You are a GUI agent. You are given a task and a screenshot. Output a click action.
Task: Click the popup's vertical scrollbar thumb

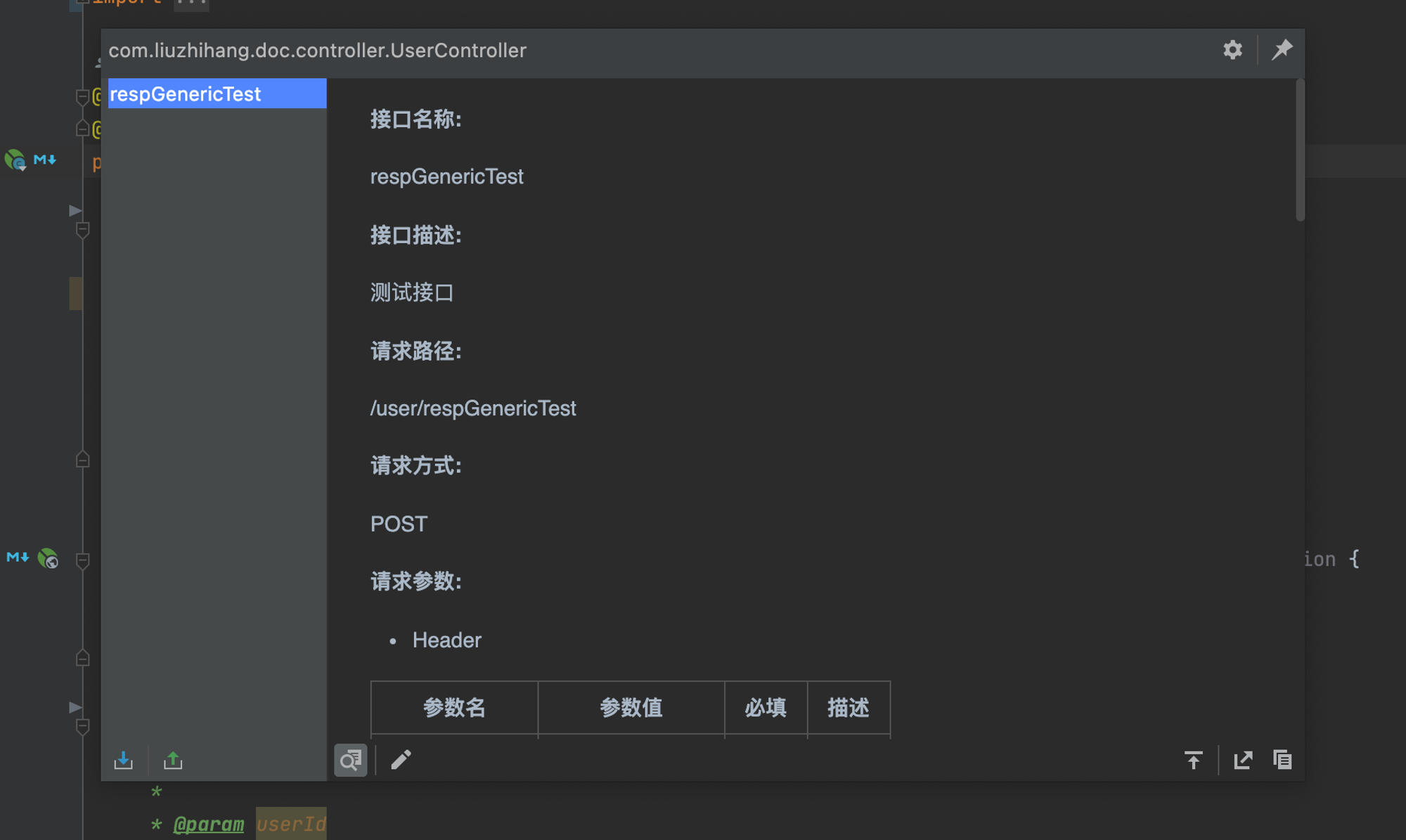(1300, 150)
